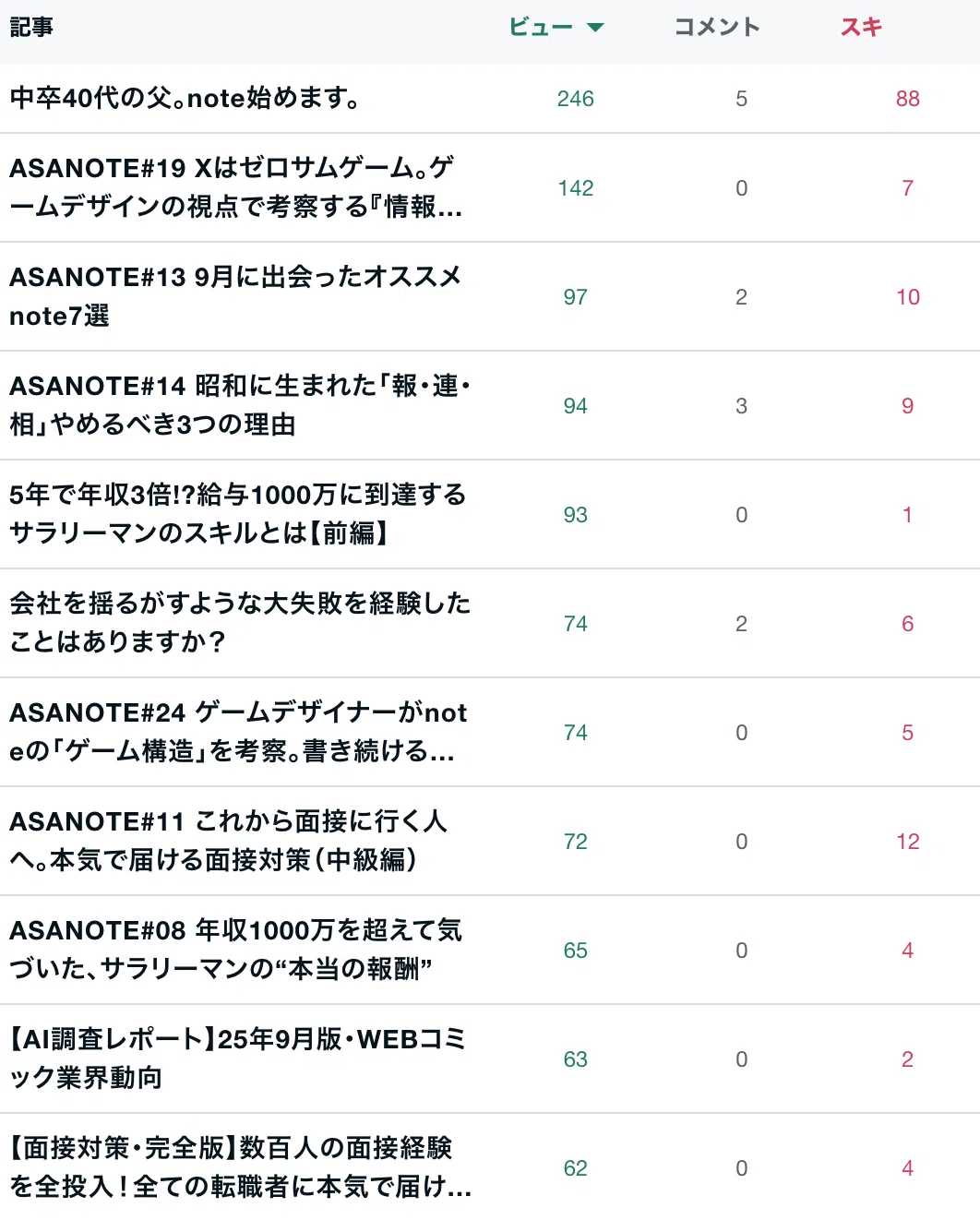Click view count 246 of first article

coord(576,99)
